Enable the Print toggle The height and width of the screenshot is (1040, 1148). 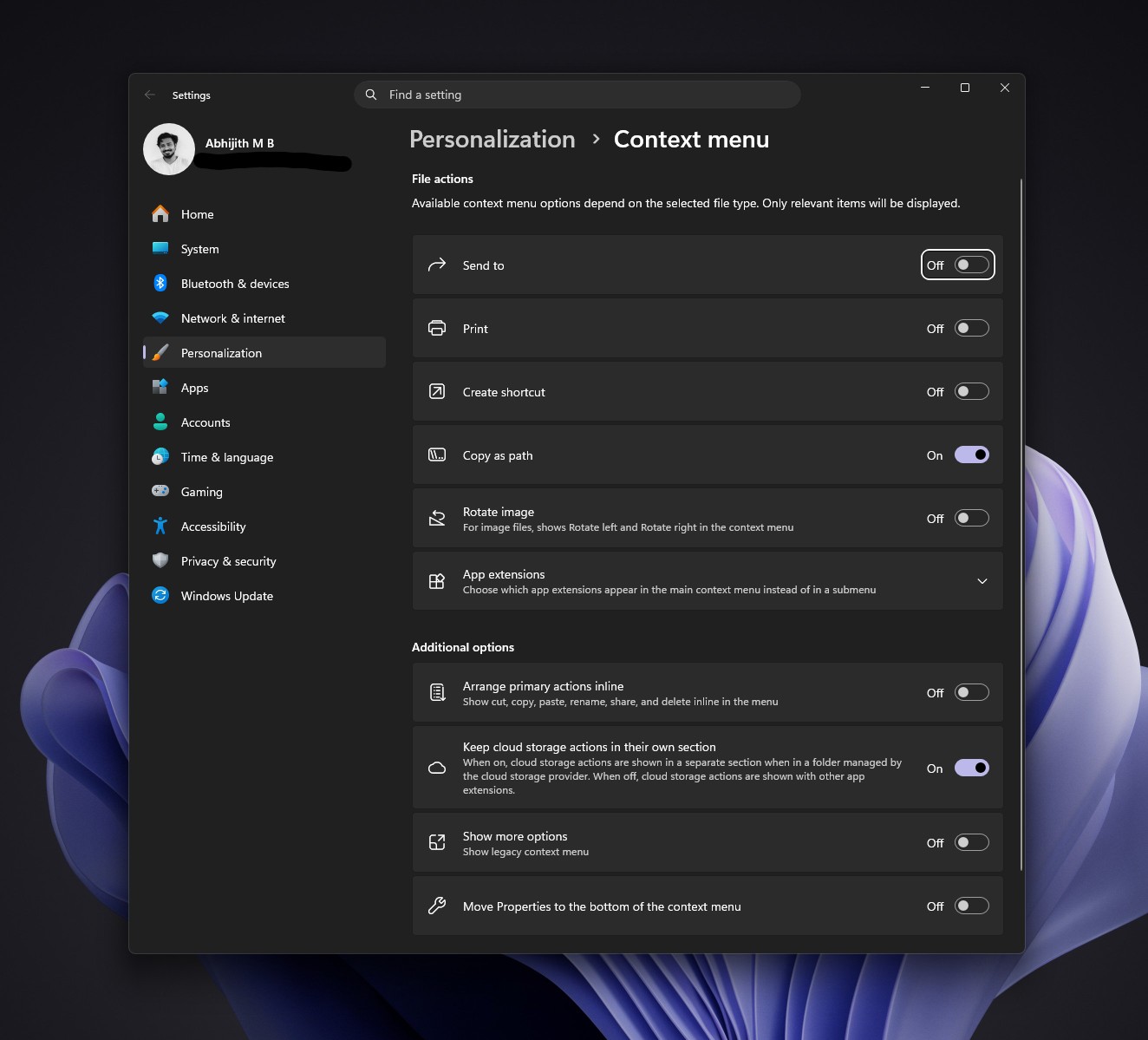972,328
